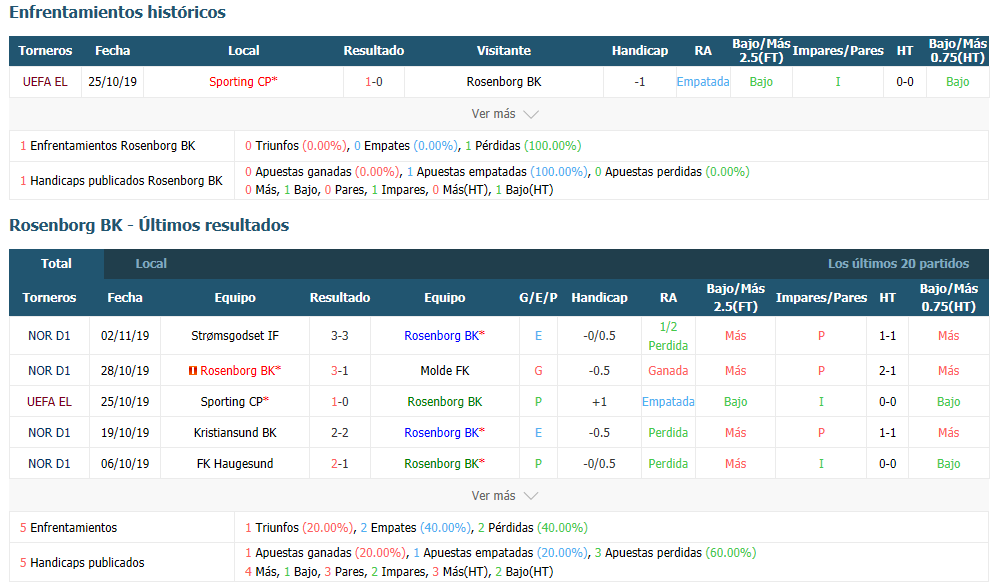Click UEFA EL in the results table row
Viewport: 1002px width, 588px height.
[49, 402]
